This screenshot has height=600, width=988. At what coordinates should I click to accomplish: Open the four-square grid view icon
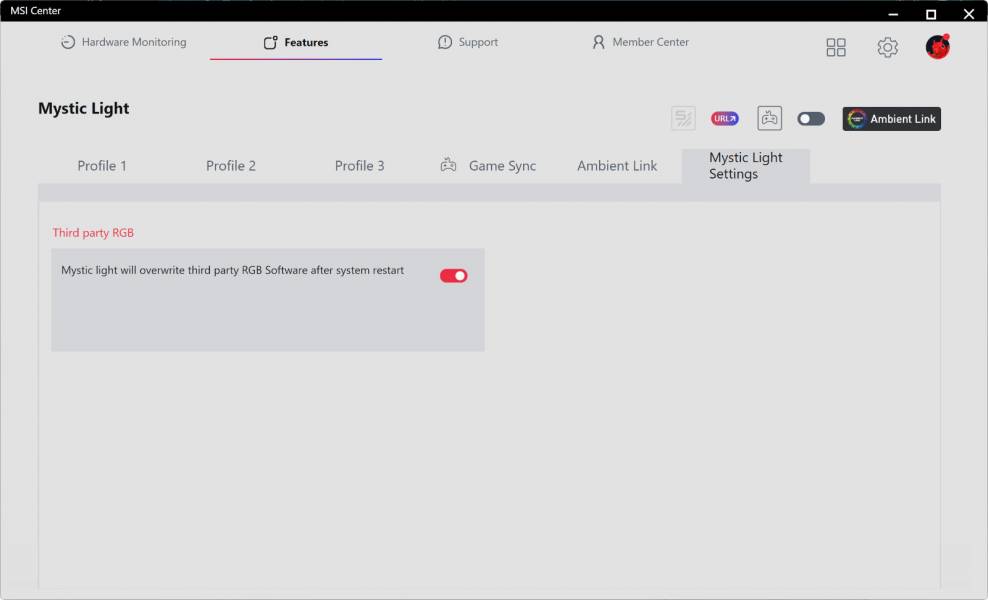click(836, 47)
